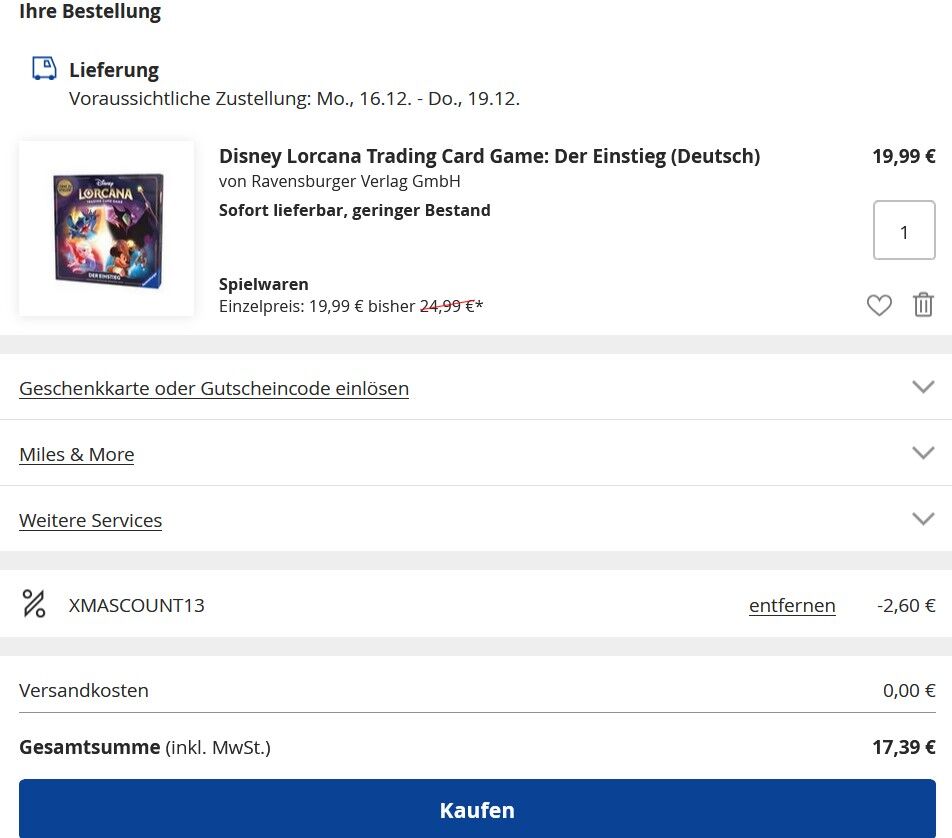
Task: Open Geschenkkarte oder Gutscheincode einlösen link
Action: click(x=214, y=389)
